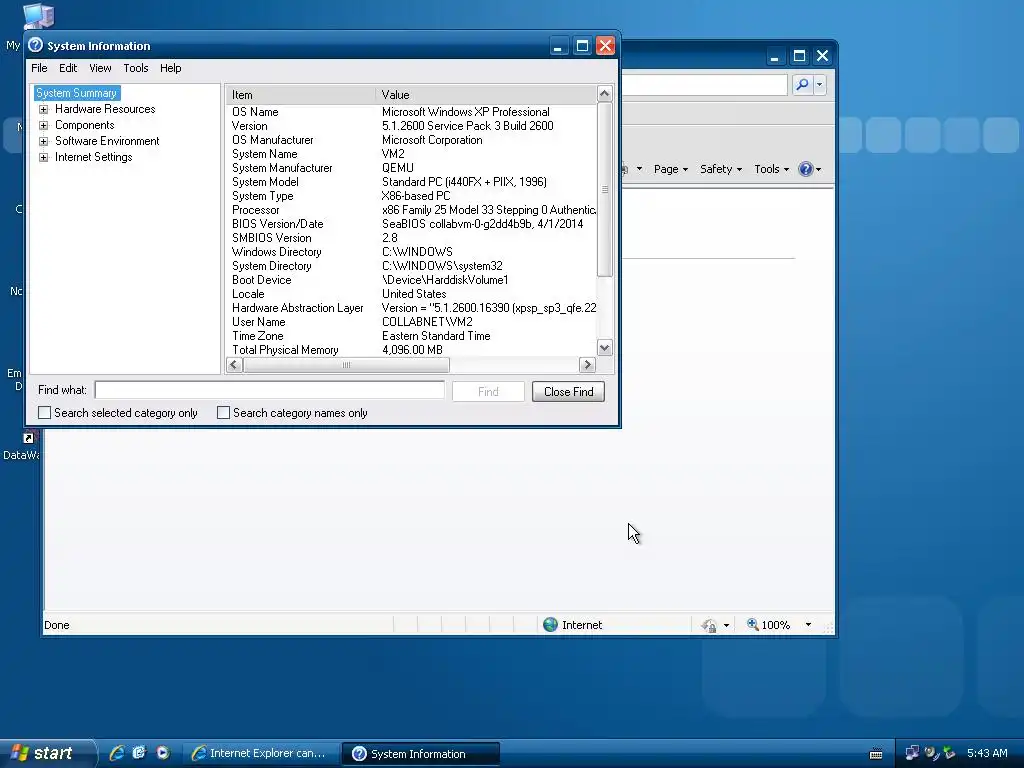Open the Help menu in System Information
The image size is (1024, 768).
(170, 68)
